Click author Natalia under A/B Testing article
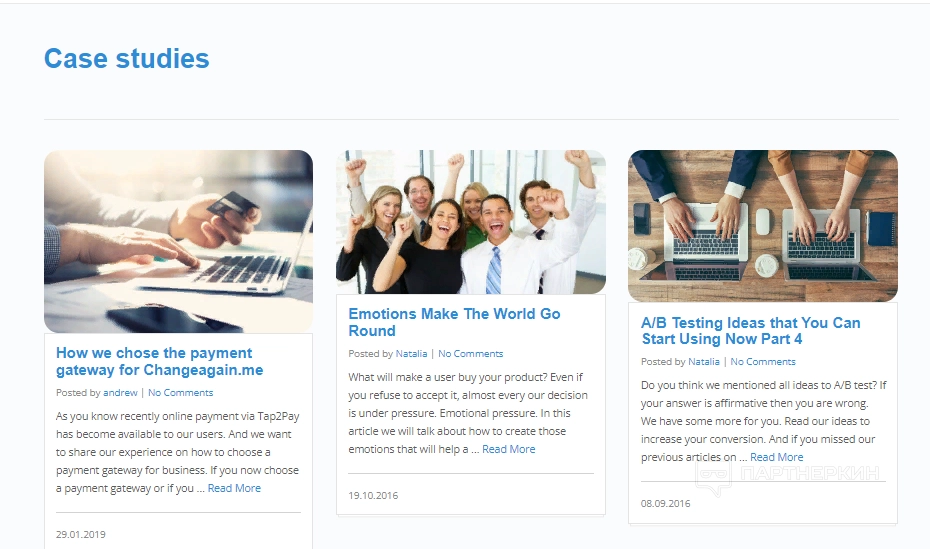The width and height of the screenshot is (930, 549). (x=704, y=362)
